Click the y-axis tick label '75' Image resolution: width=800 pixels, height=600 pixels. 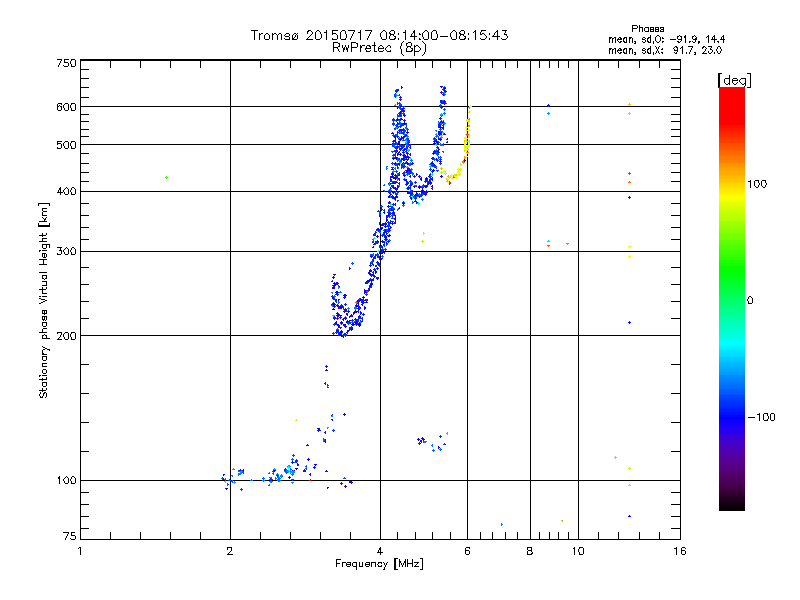(x=70, y=536)
